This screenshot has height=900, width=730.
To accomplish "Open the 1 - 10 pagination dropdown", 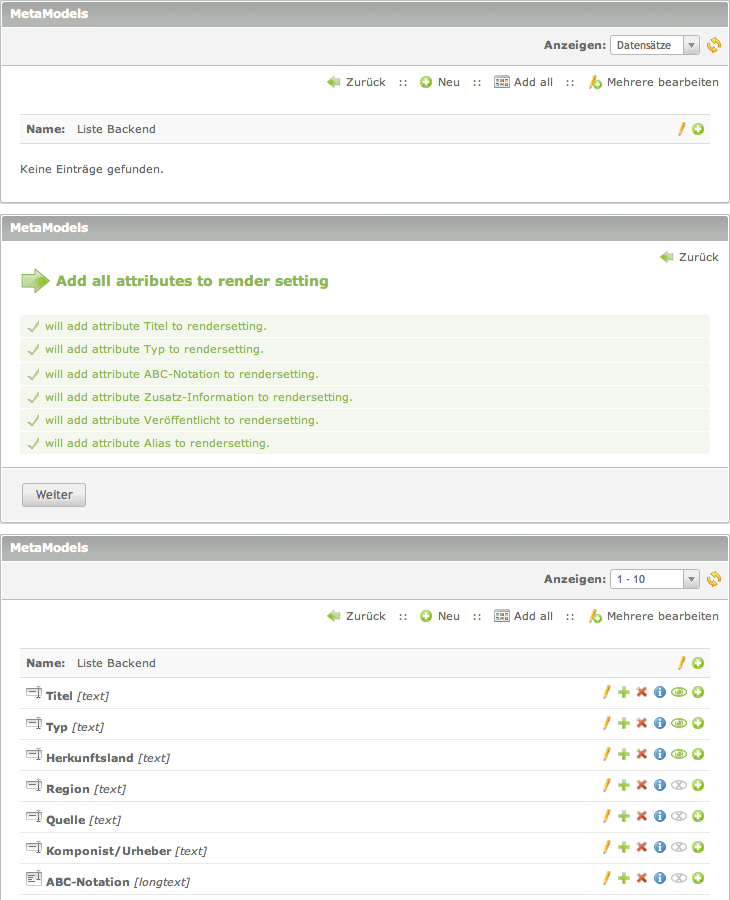I will (x=654, y=579).
